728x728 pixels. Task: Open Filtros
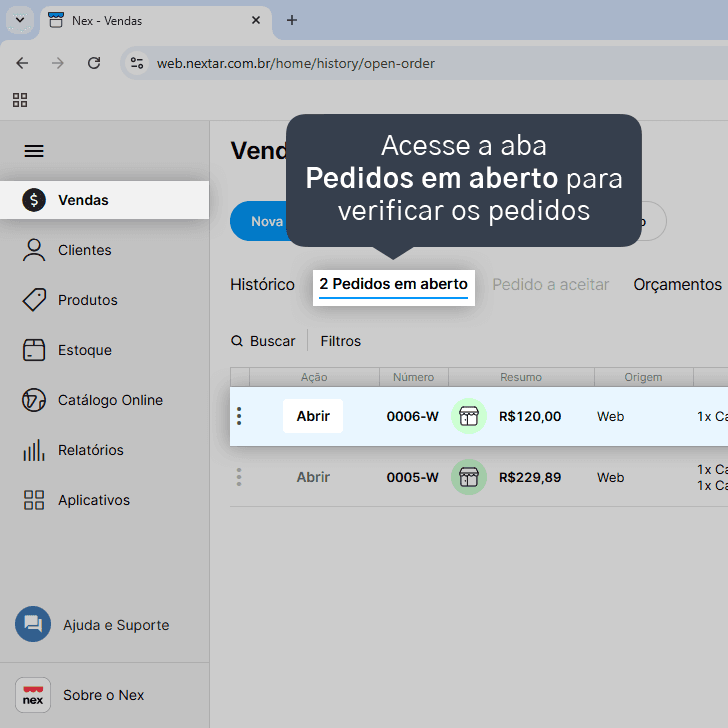point(340,341)
